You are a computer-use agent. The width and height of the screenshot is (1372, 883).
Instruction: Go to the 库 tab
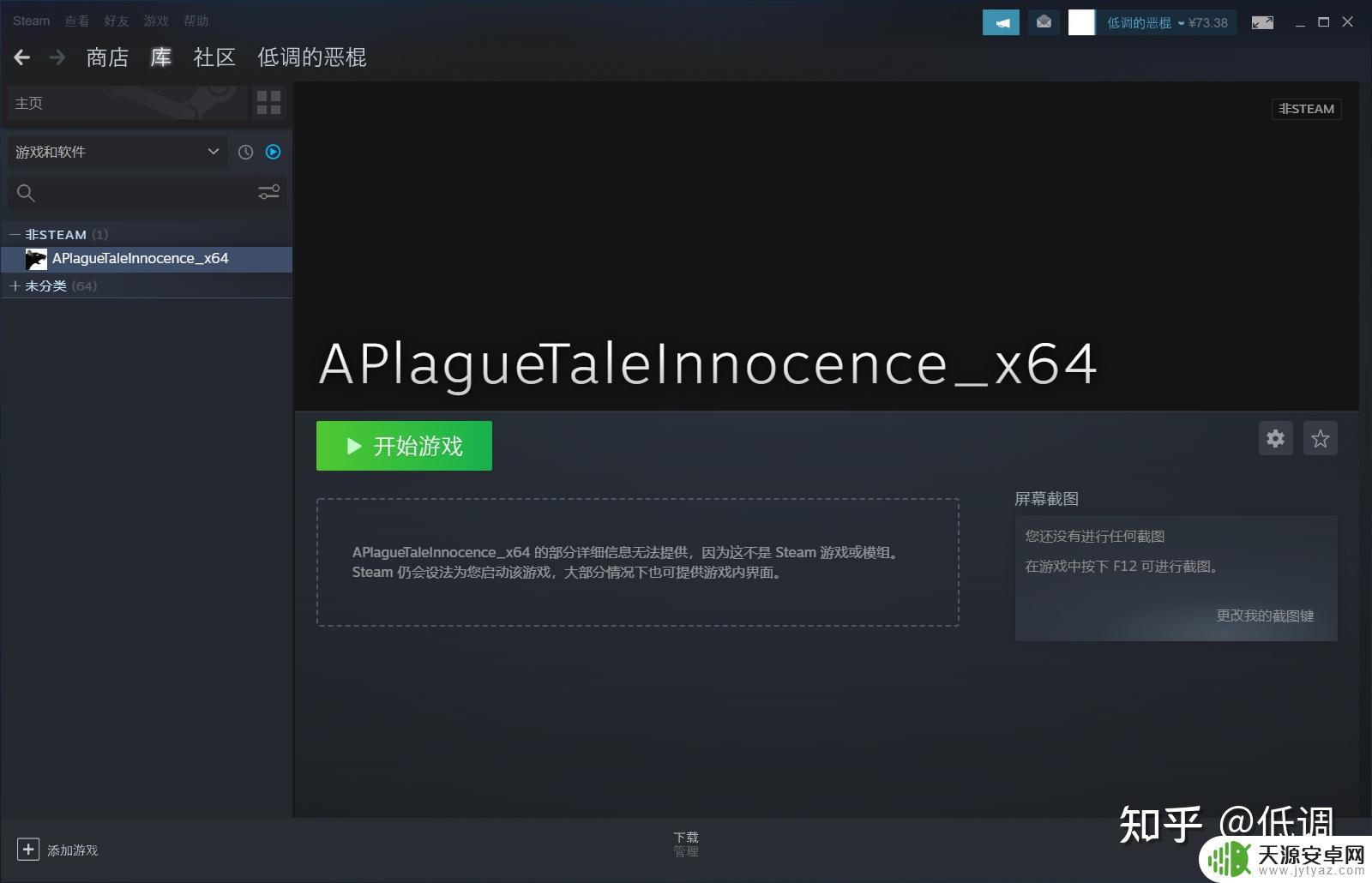click(x=161, y=57)
